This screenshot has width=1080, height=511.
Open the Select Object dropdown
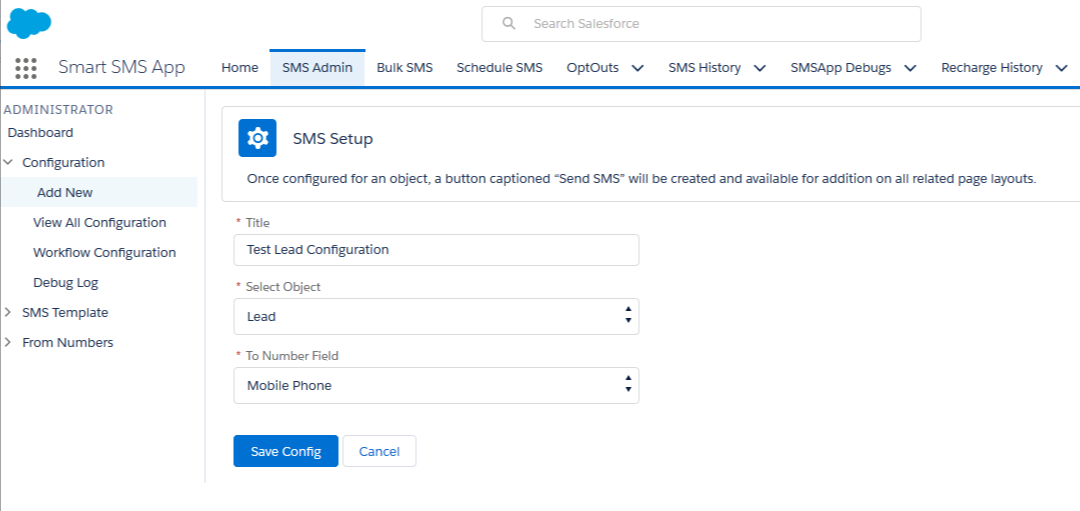[x=436, y=317]
